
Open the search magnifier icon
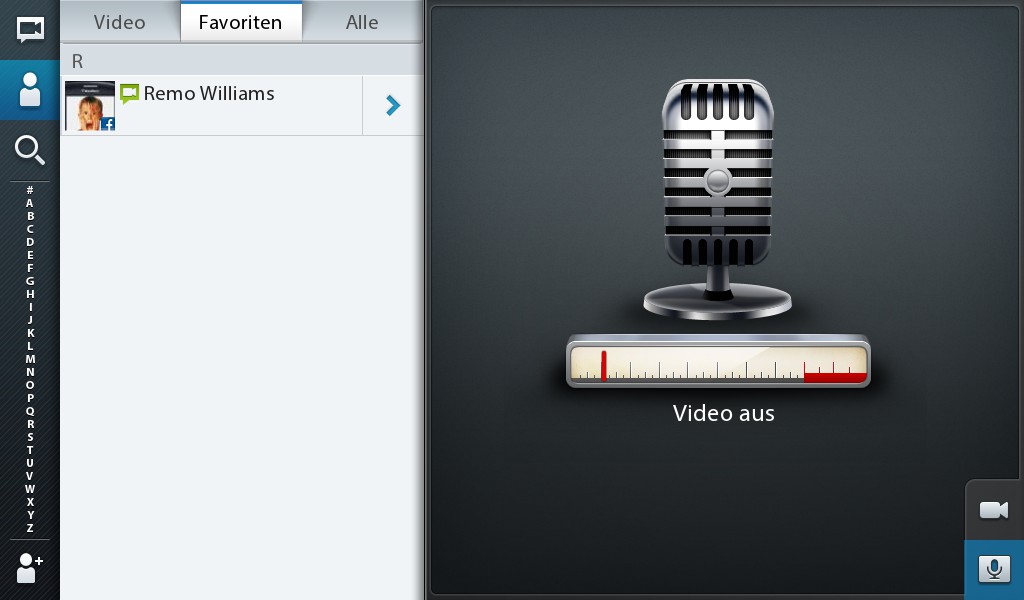[30, 150]
